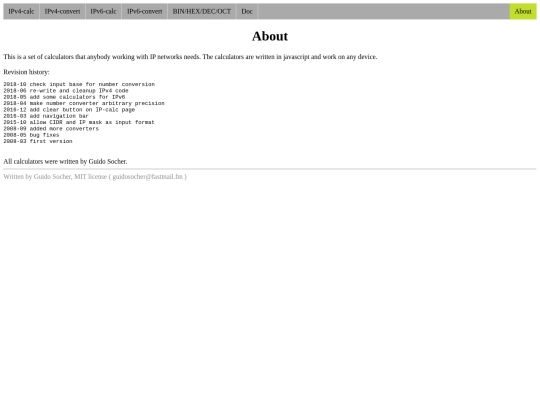The image size is (540, 405).
Task: Click 'All calculators were written by Guido Socher.'
Action: (x=65, y=162)
